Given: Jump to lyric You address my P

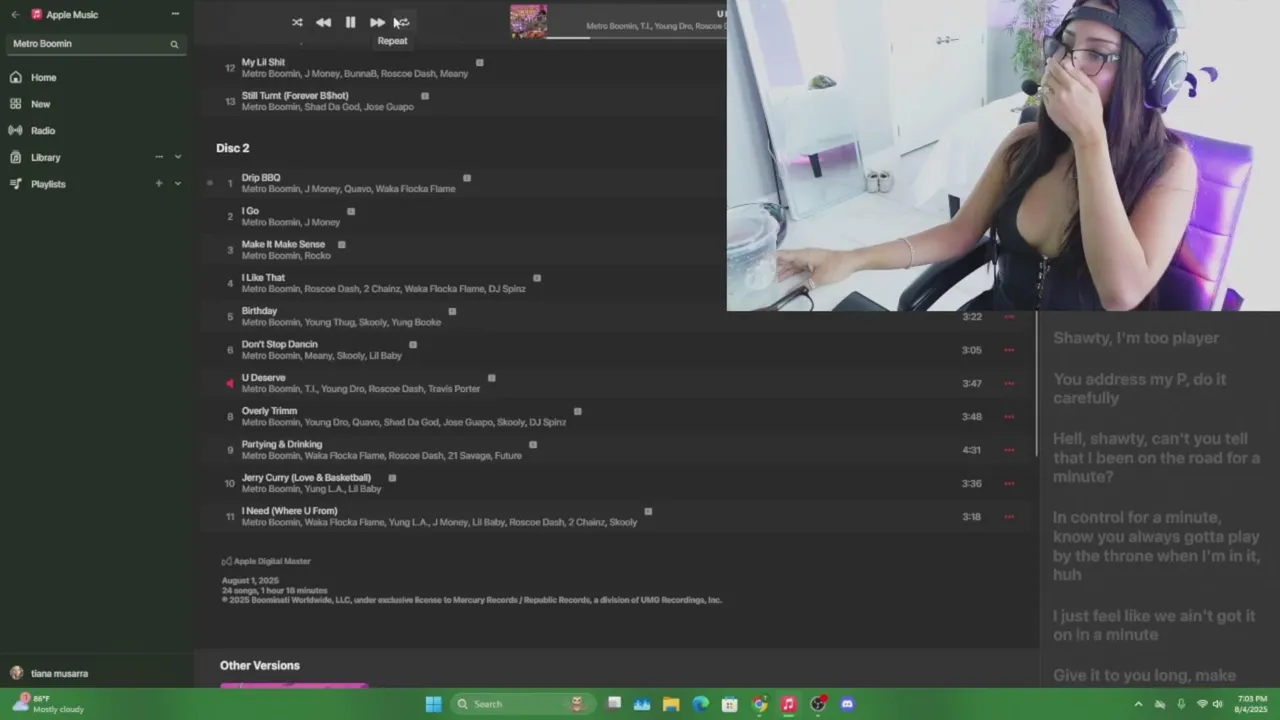Looking at the screenshot, I should coord(1139,388).
